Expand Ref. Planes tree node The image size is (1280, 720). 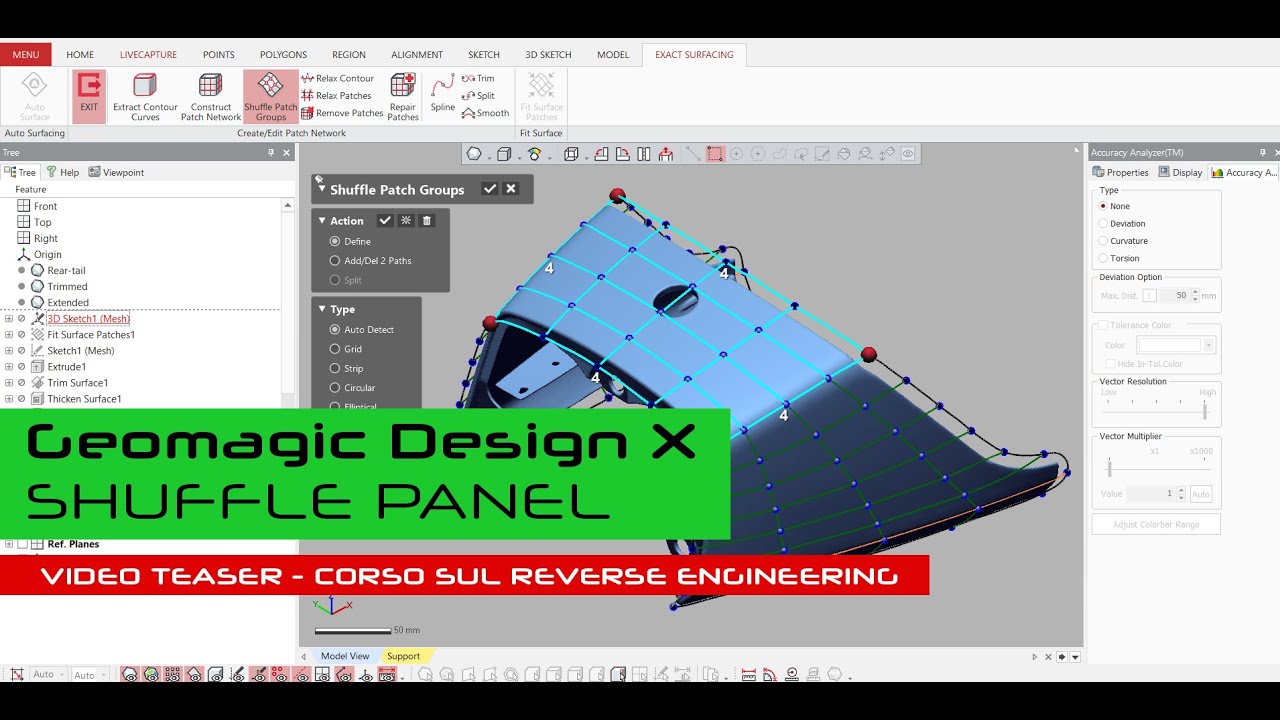(x=9, y=544)
